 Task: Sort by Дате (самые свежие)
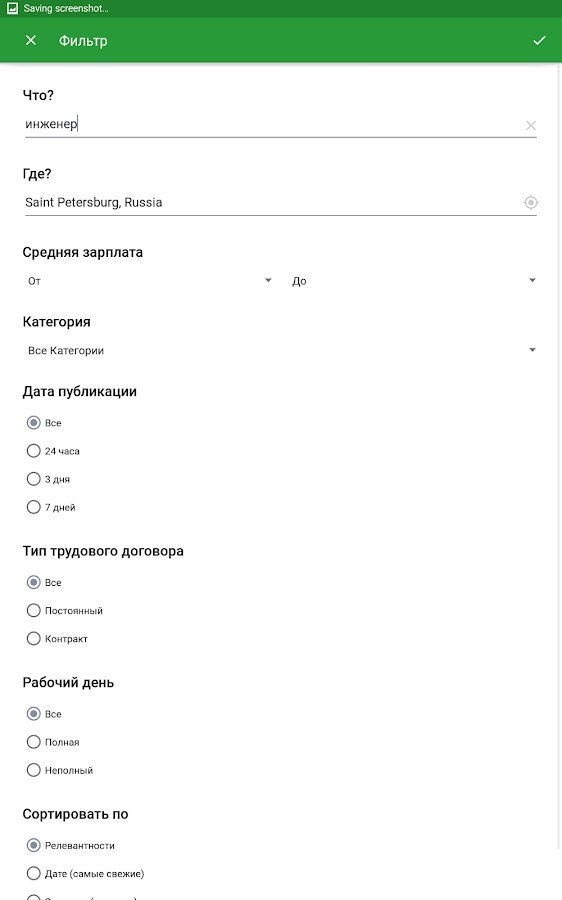click(86, 874)
